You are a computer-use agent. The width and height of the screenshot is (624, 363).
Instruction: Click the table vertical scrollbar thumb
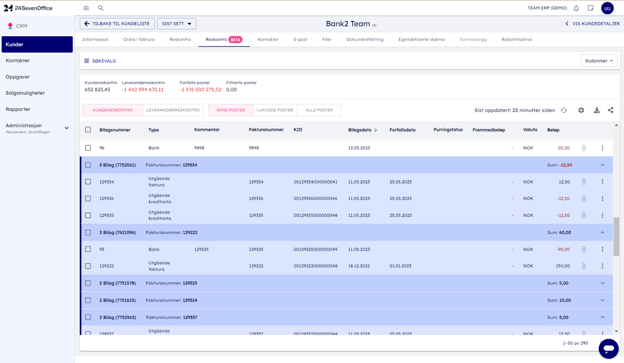click(616, 236)
